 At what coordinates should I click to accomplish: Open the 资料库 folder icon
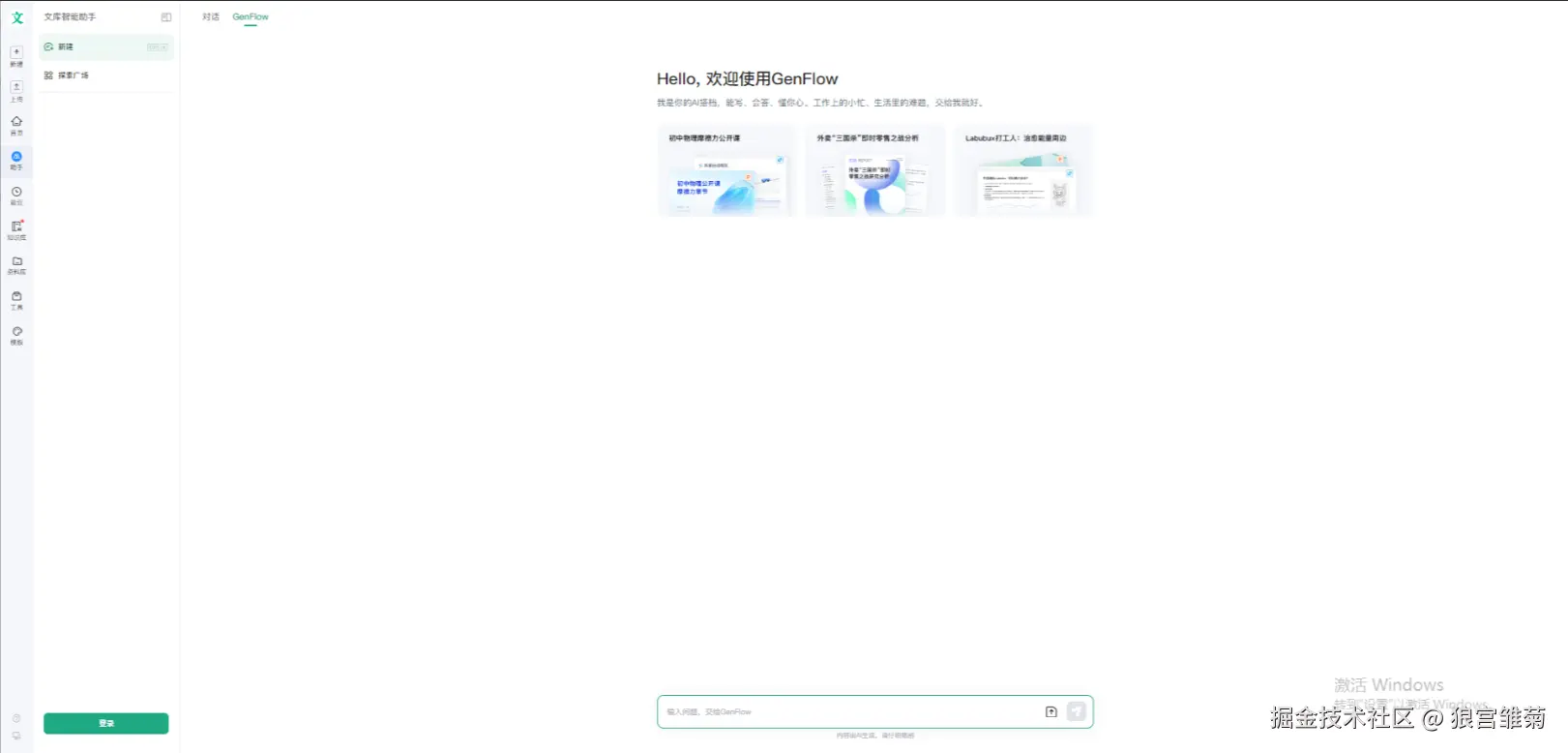16,261
